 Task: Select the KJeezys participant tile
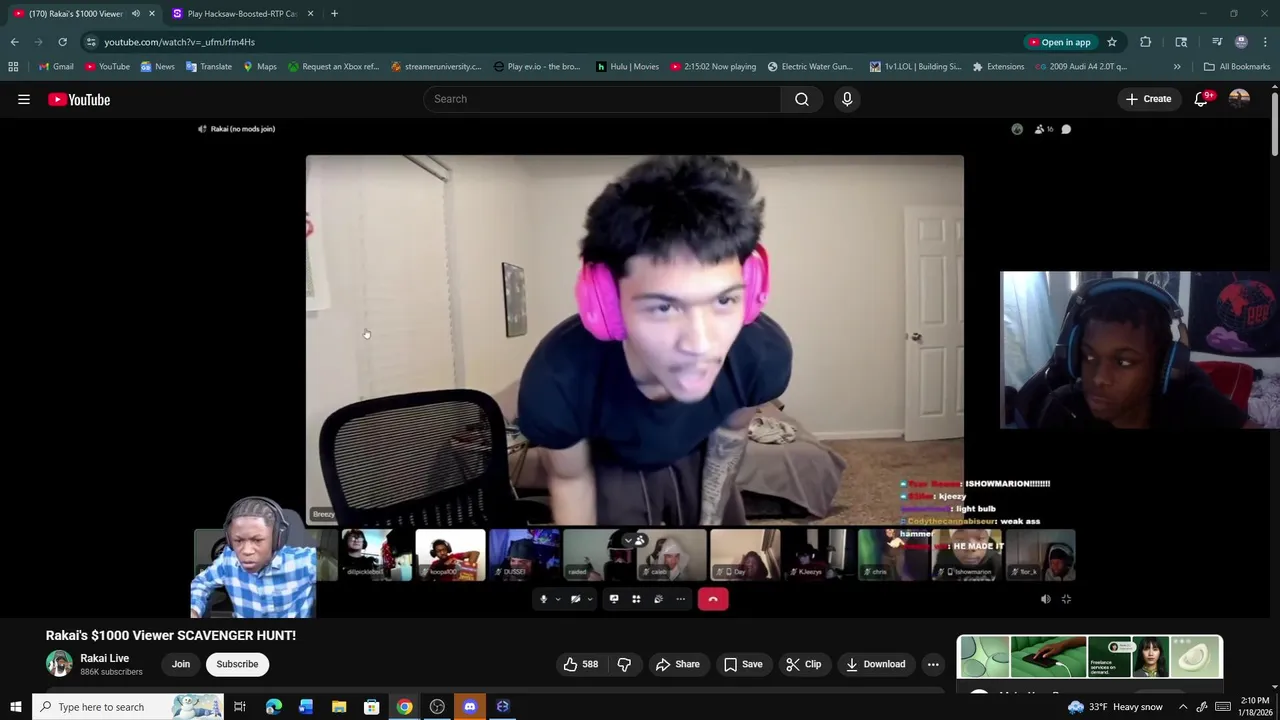point(819,555)
